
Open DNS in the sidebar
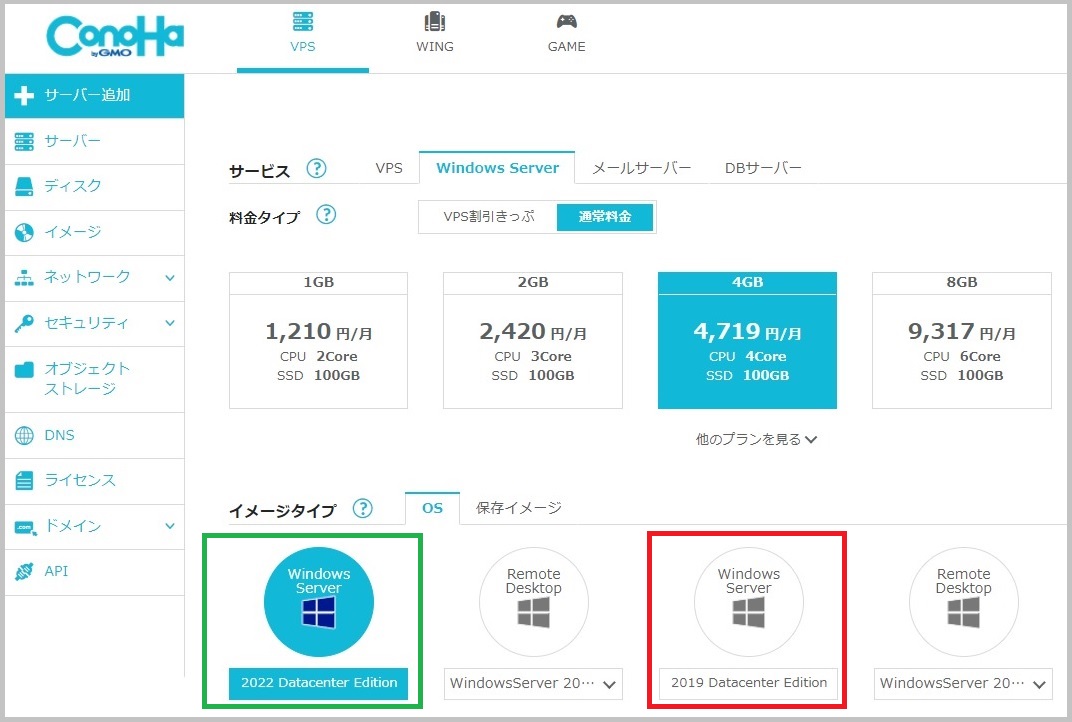(94, 436)
